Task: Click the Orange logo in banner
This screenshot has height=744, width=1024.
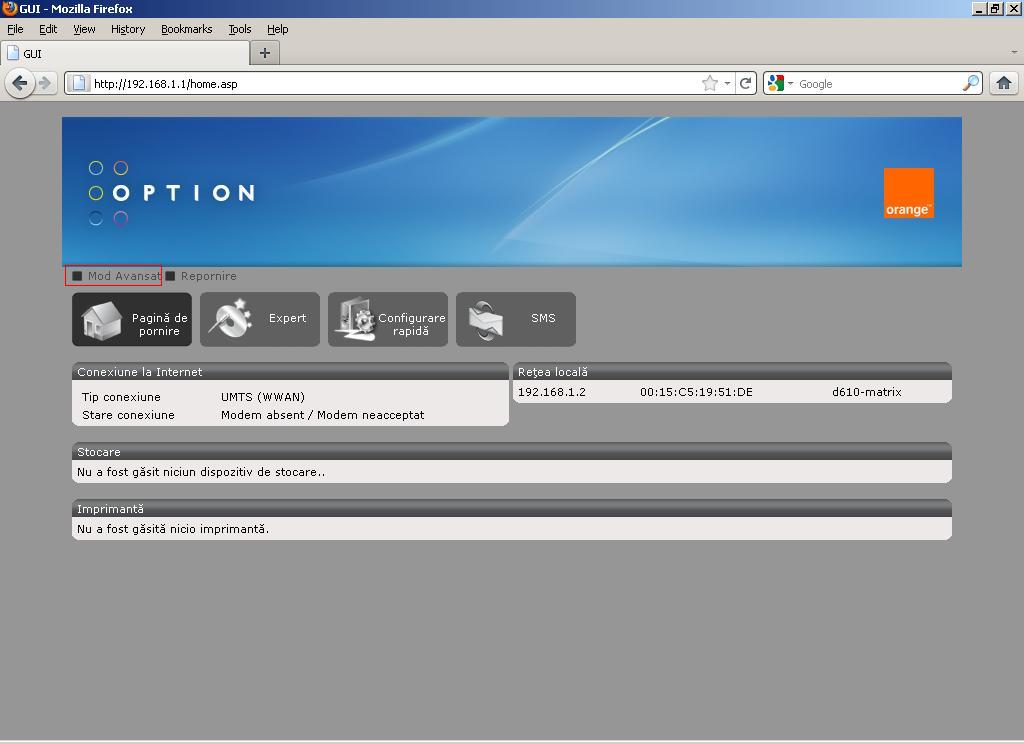Action: click(908, 193)
